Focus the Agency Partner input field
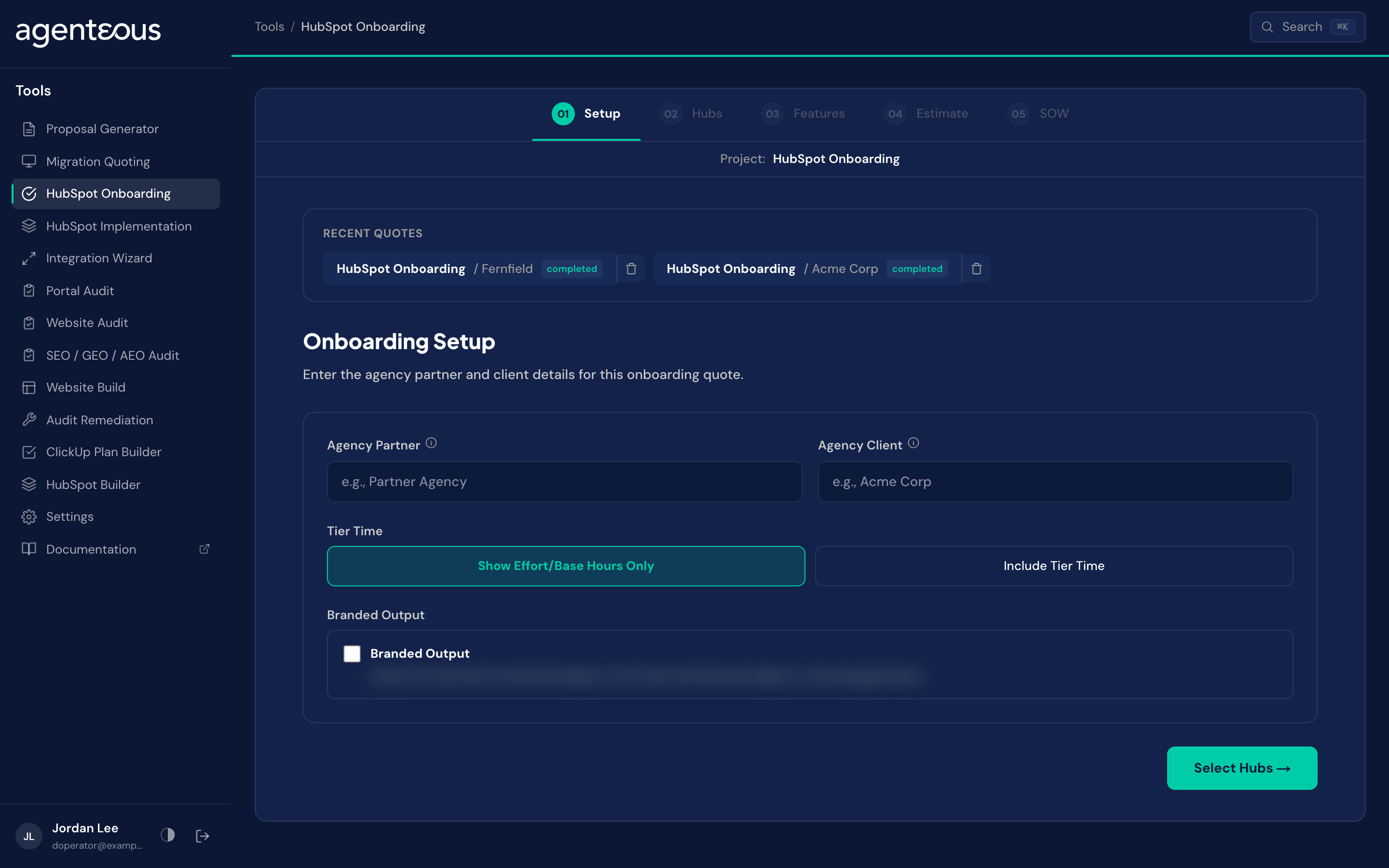The image size is (1389, 868). [x=564, y=482]
